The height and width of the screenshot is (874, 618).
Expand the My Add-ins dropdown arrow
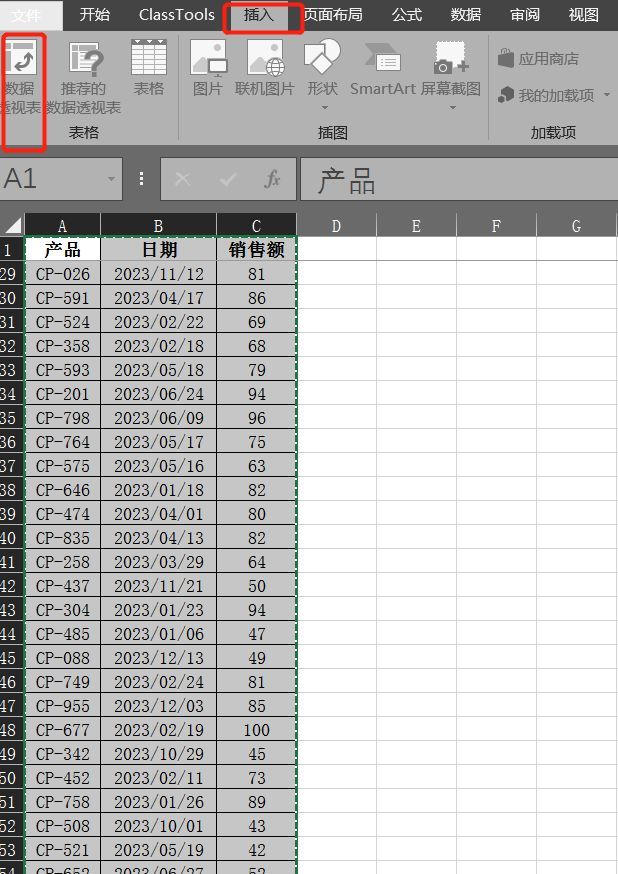pyautogui.click(x=607, y=95)
